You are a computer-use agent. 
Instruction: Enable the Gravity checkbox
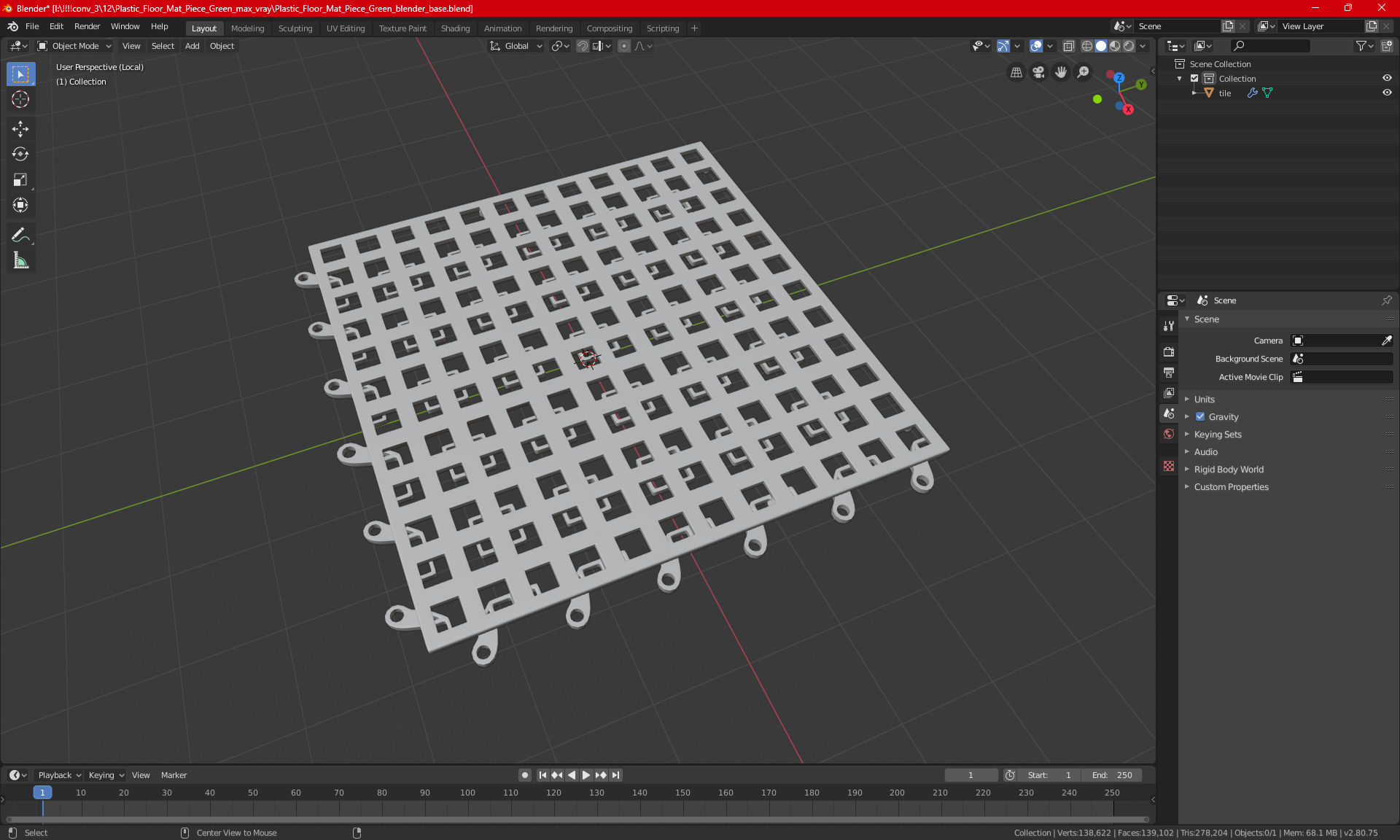pos(1200,417)
